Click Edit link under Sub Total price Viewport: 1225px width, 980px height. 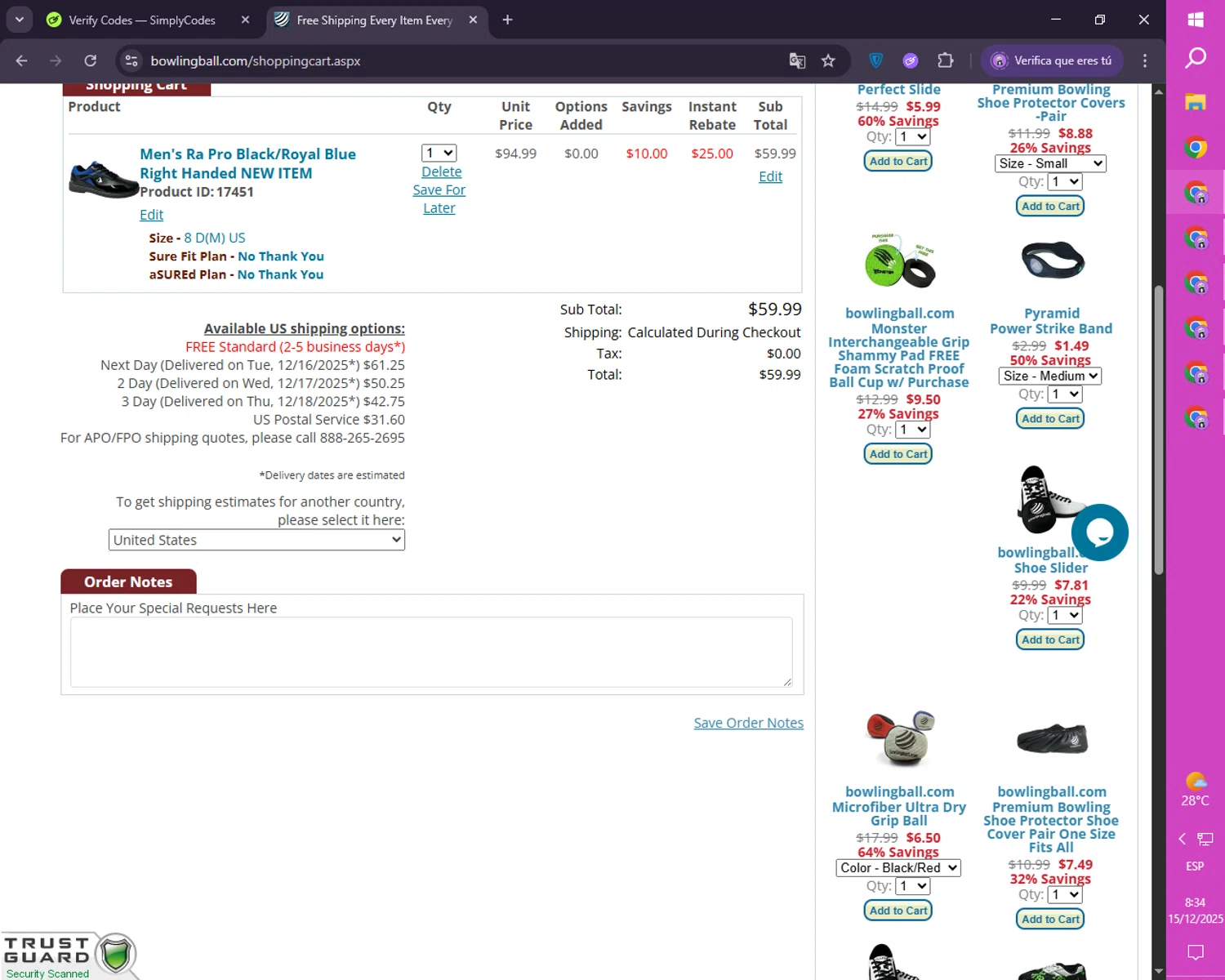770,176
